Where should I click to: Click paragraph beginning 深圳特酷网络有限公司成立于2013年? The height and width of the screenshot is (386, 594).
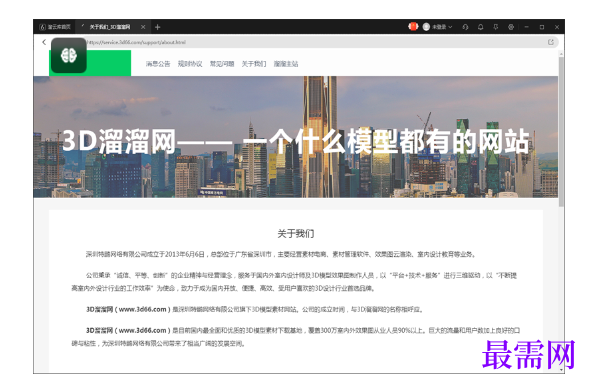pos(281,254)
